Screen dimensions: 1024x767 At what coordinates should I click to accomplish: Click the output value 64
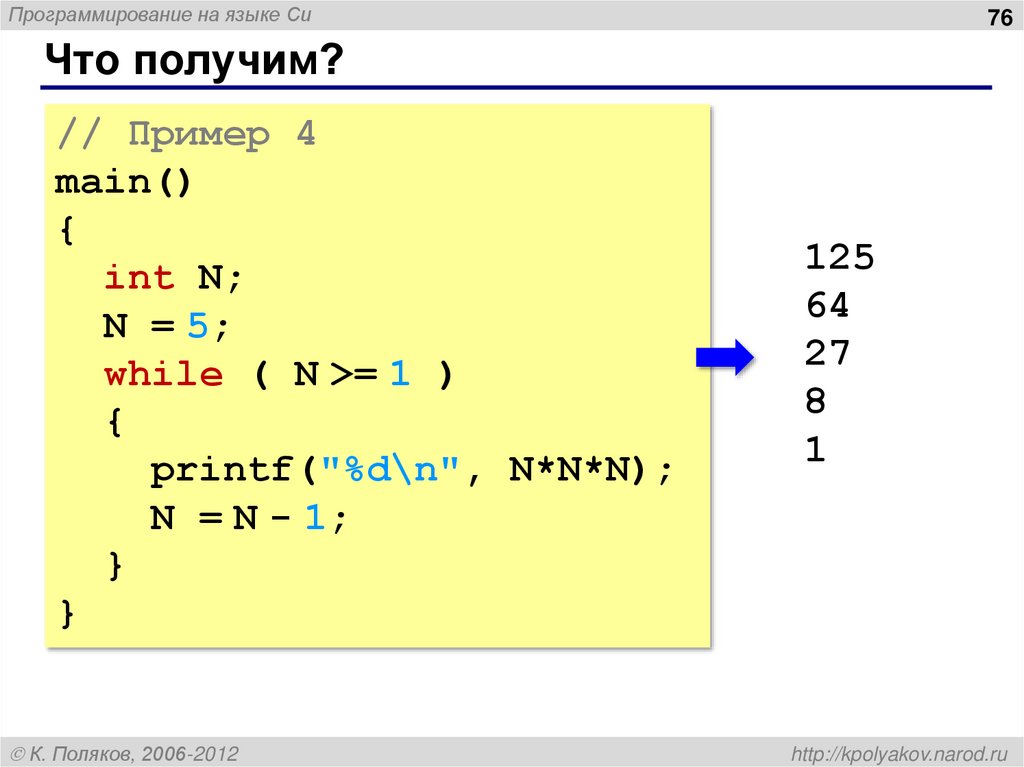click(827, 305)
